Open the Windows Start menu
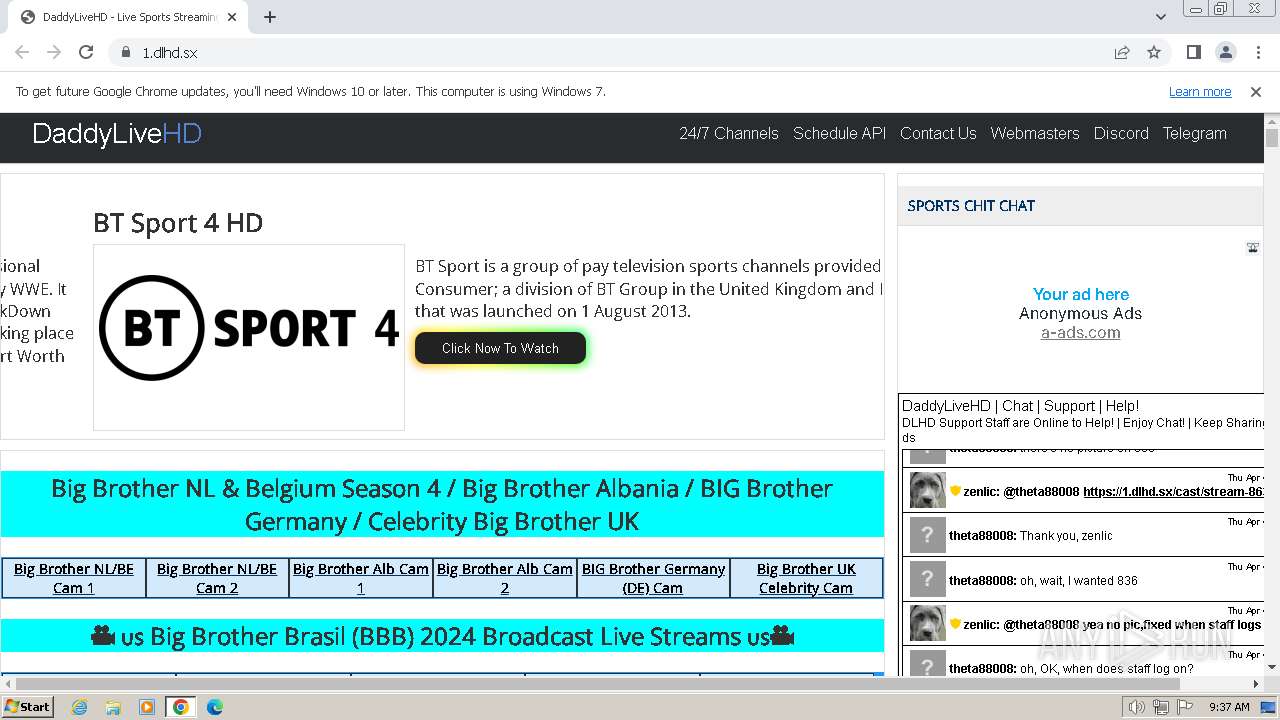 [x=28, y=707]
